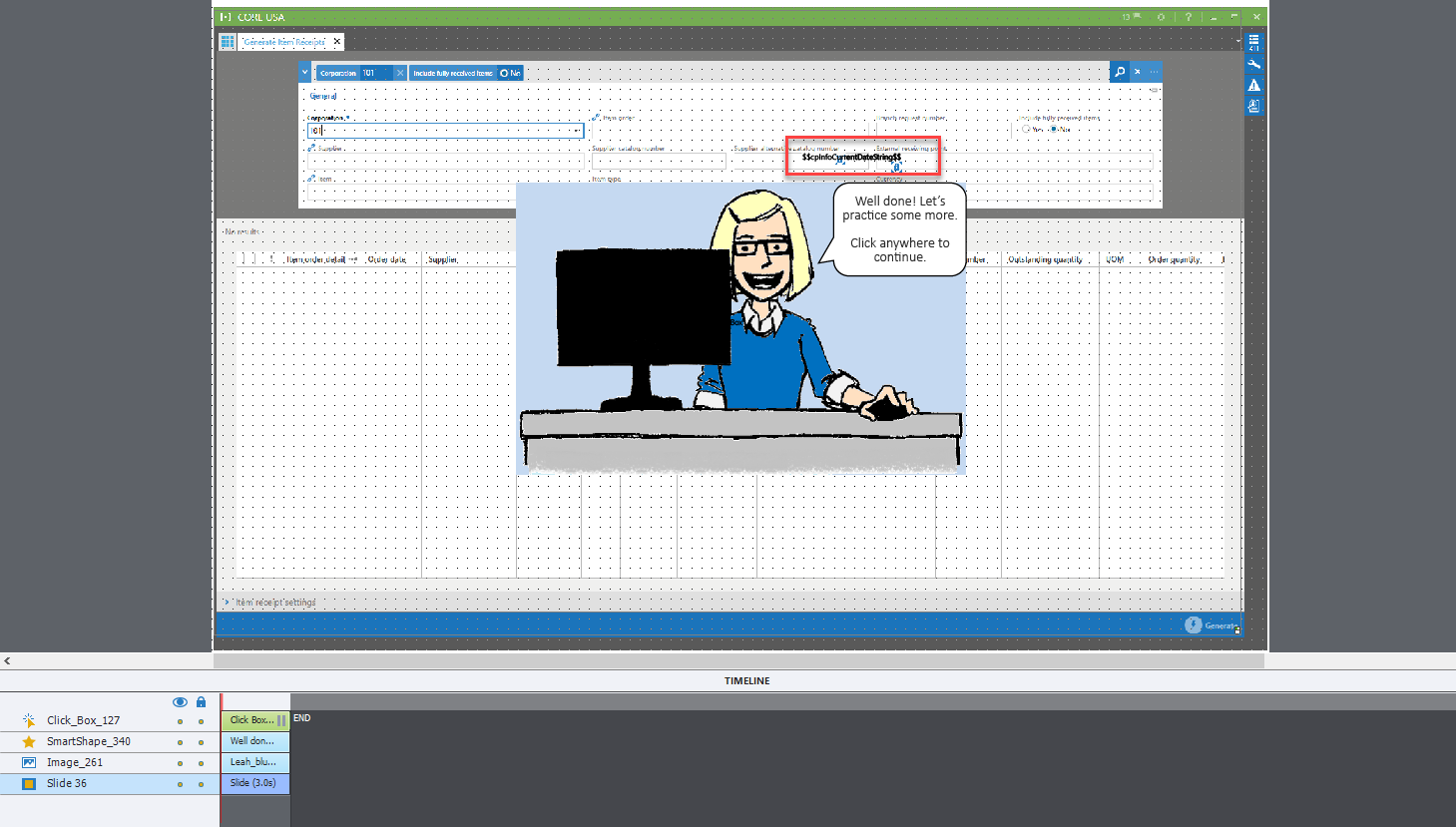The image size is (1456, 827).
Task: Select the General section tab
Action: [323, 96]
